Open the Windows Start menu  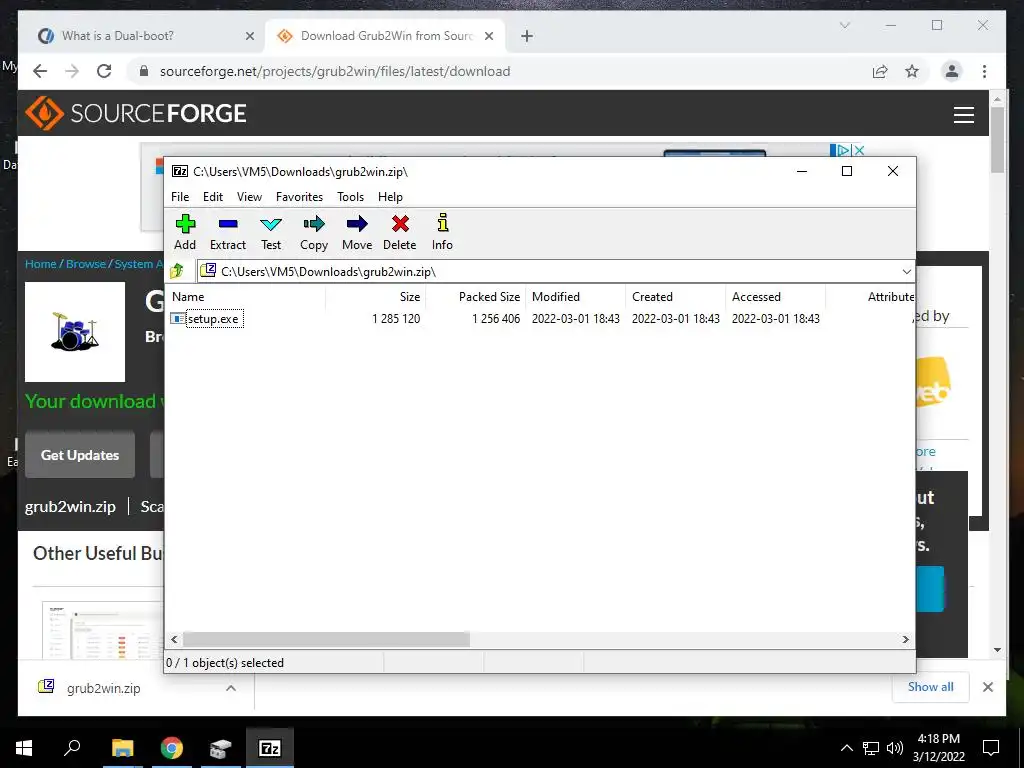tap(24, 748)
